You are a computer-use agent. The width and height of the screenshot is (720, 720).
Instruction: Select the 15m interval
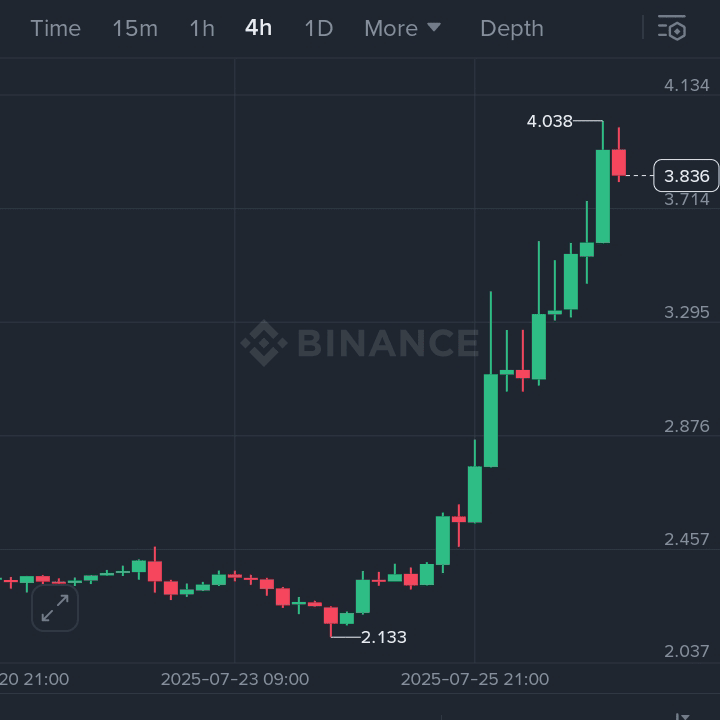[135, 28]
